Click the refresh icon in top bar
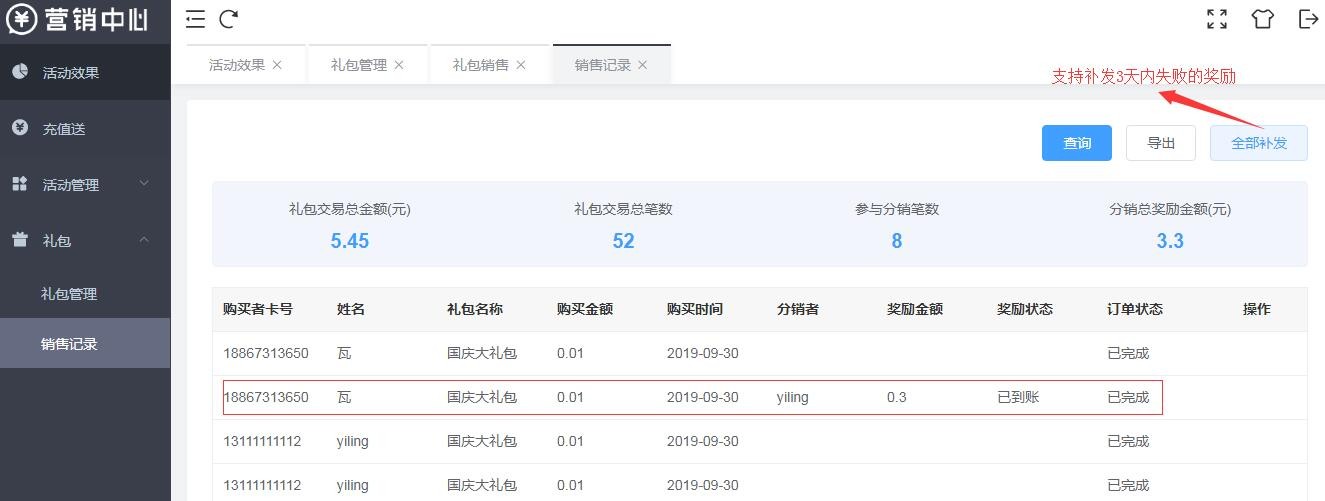Image resolution: width=1325 pixels, height=501 pixels. click(x=229, y=19)
